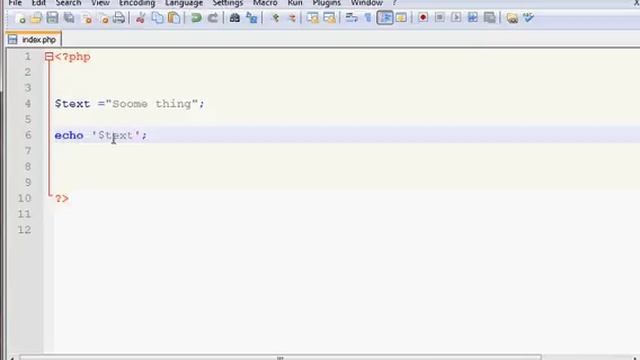
Task: Close the current document via the Close toolbar icon
Action: [x=86, y=18]
